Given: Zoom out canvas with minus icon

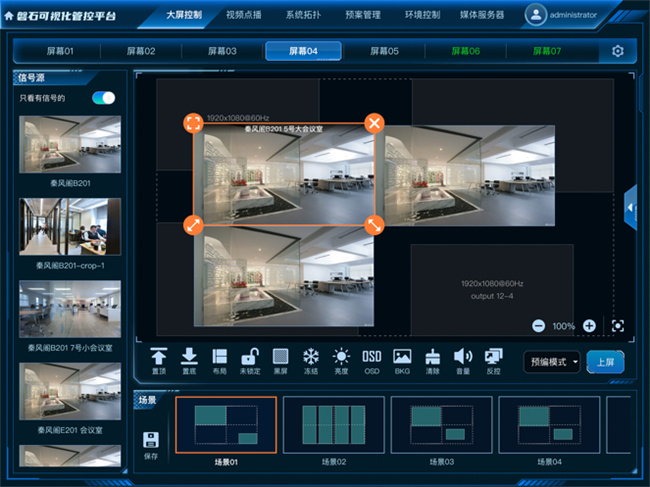Looking at the screenshot, I should [x=538, y=326].
